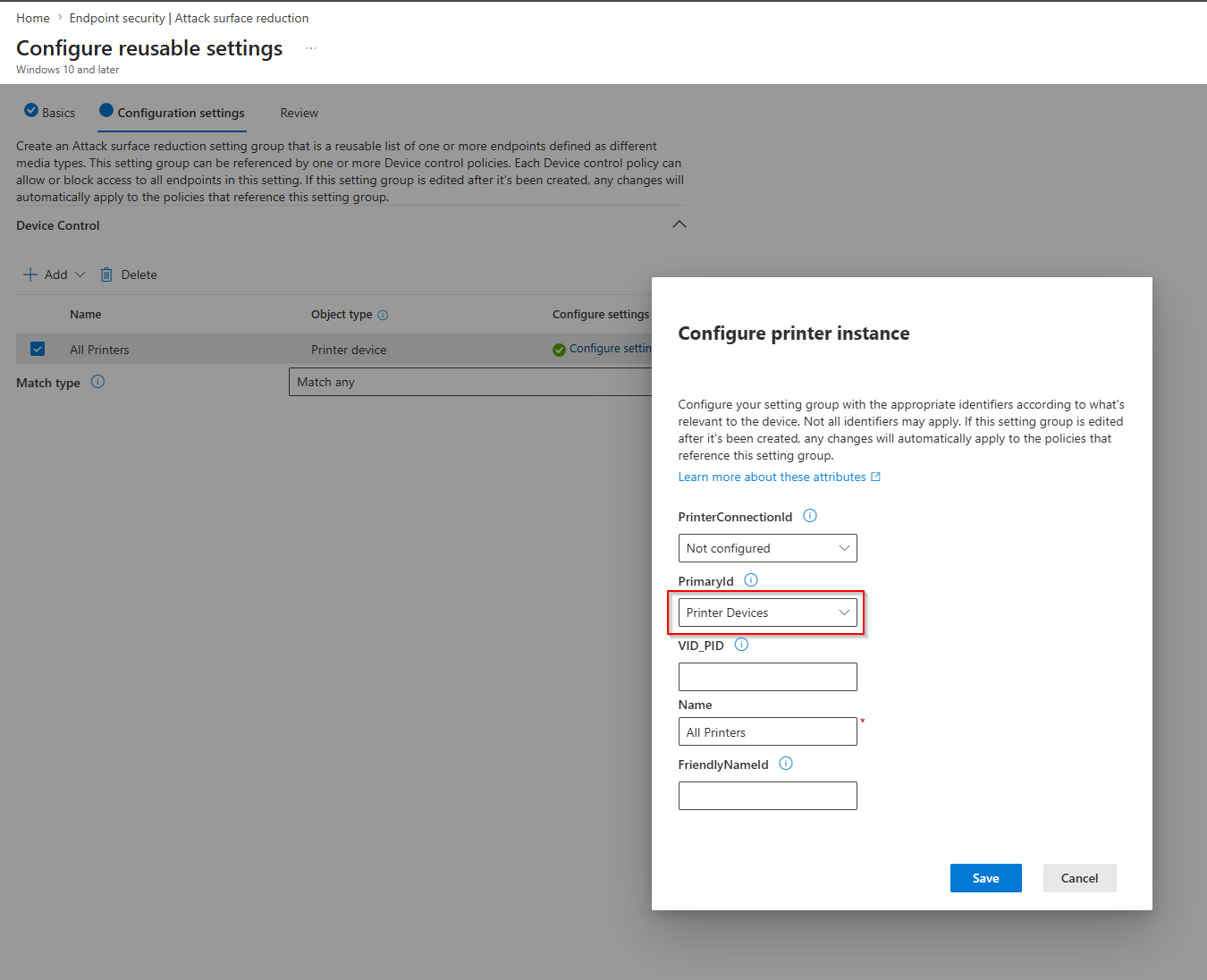Switch to the Basics tab
1207x980 pixels.
pos(49,113)
